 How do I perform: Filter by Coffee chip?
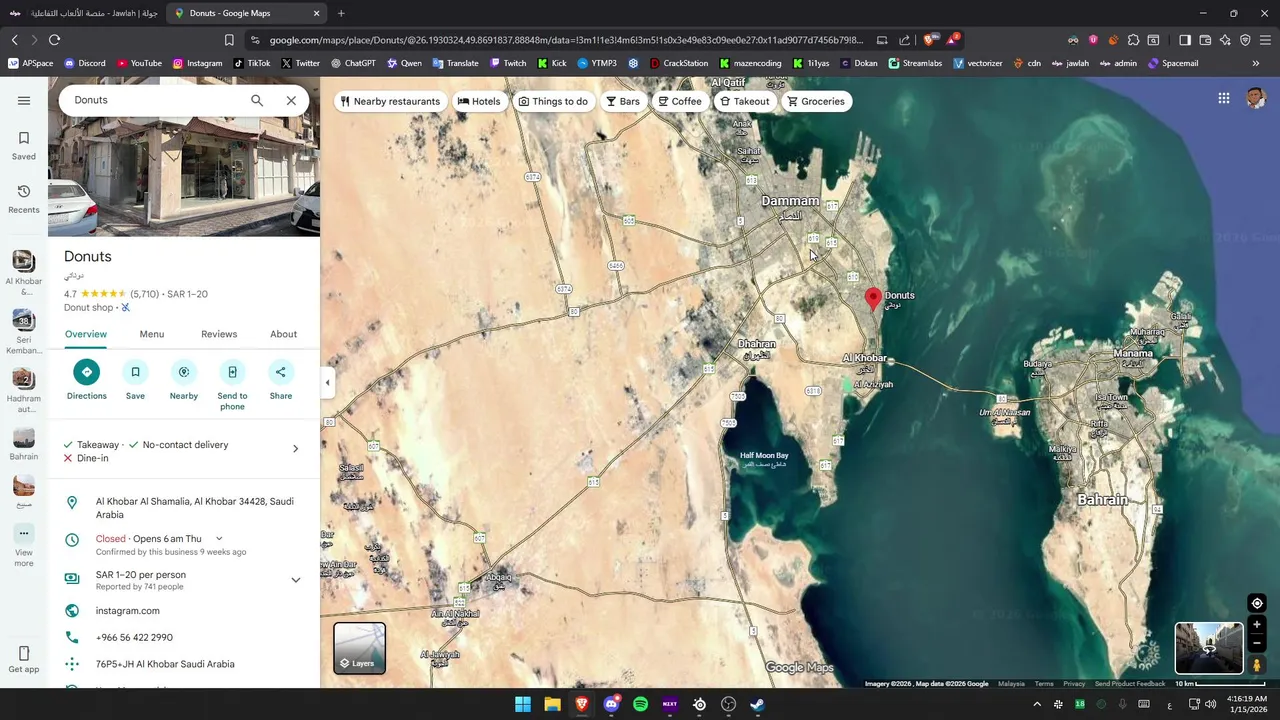tap(680, 101)
